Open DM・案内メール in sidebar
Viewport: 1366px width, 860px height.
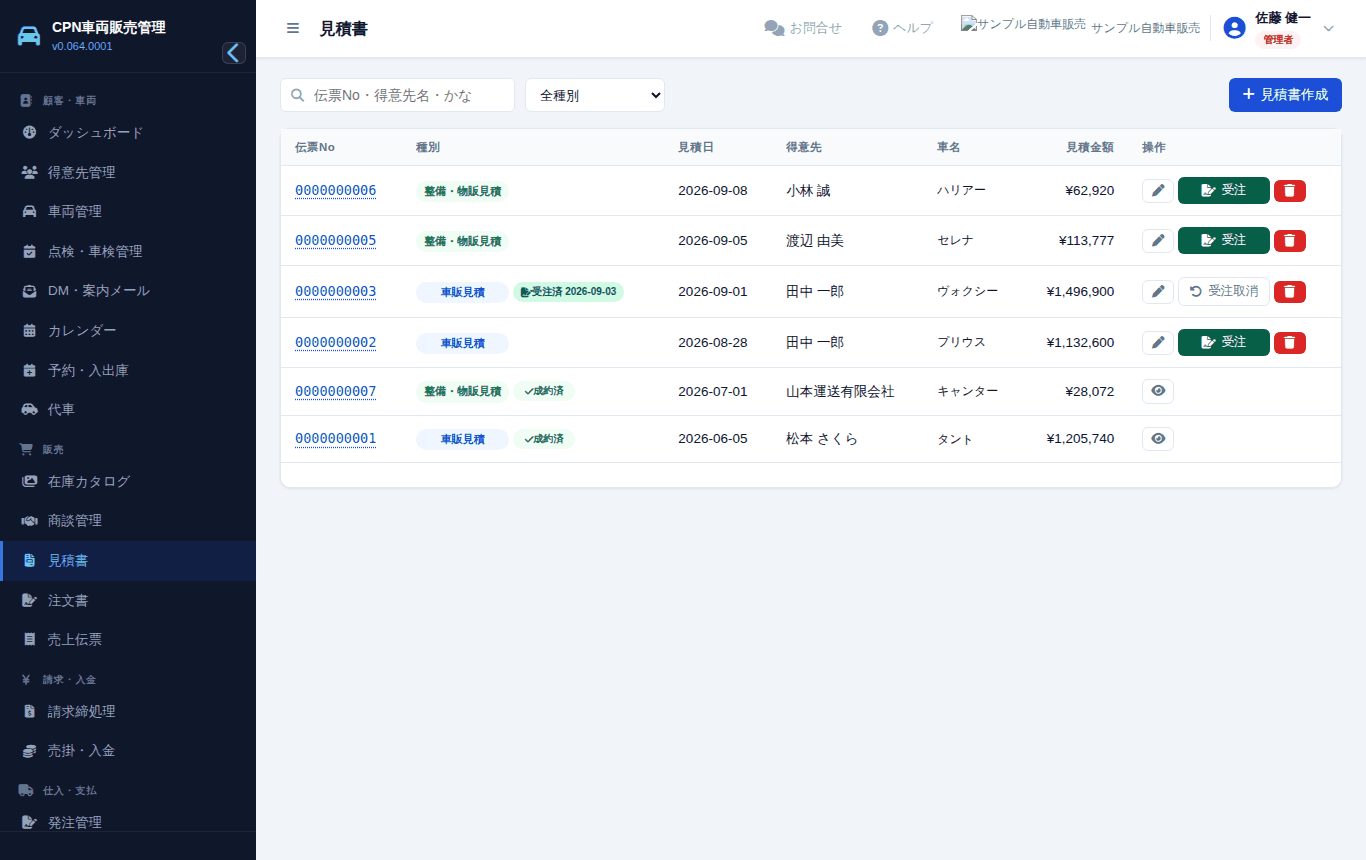pyautogui.click(x=128, y=291)
